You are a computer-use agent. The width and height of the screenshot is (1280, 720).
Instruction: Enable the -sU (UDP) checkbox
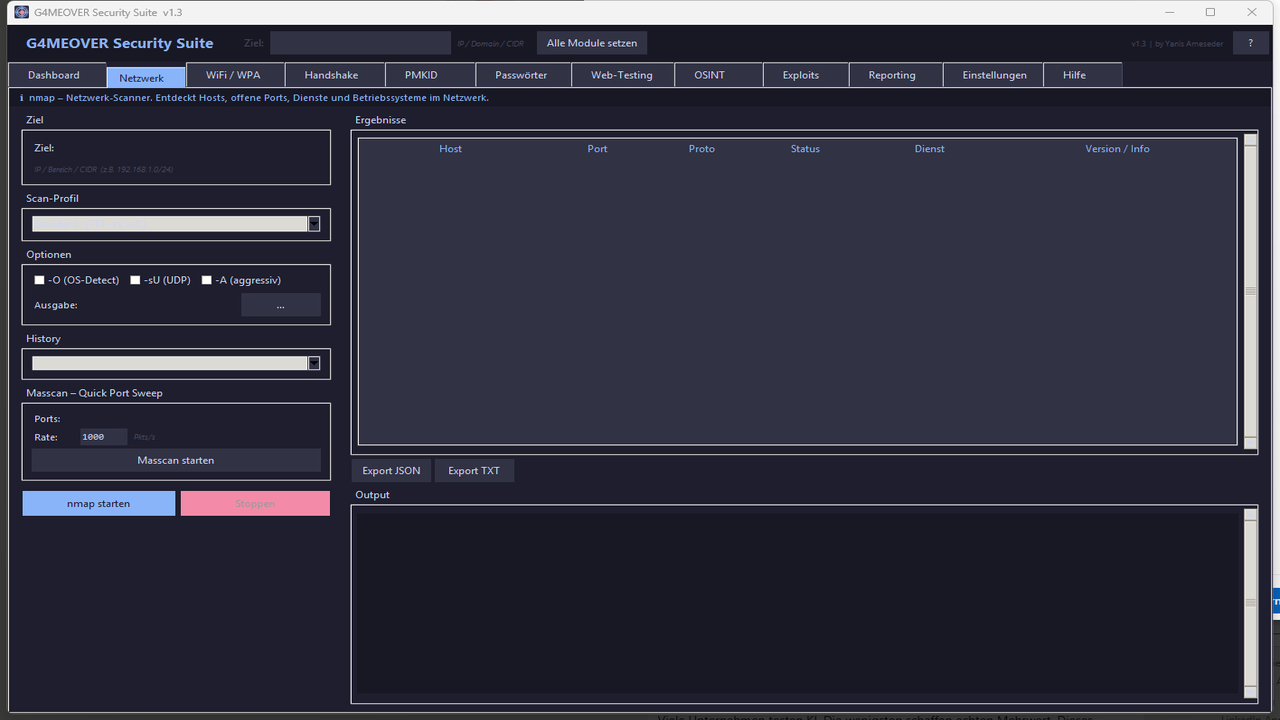coord(135,280)
